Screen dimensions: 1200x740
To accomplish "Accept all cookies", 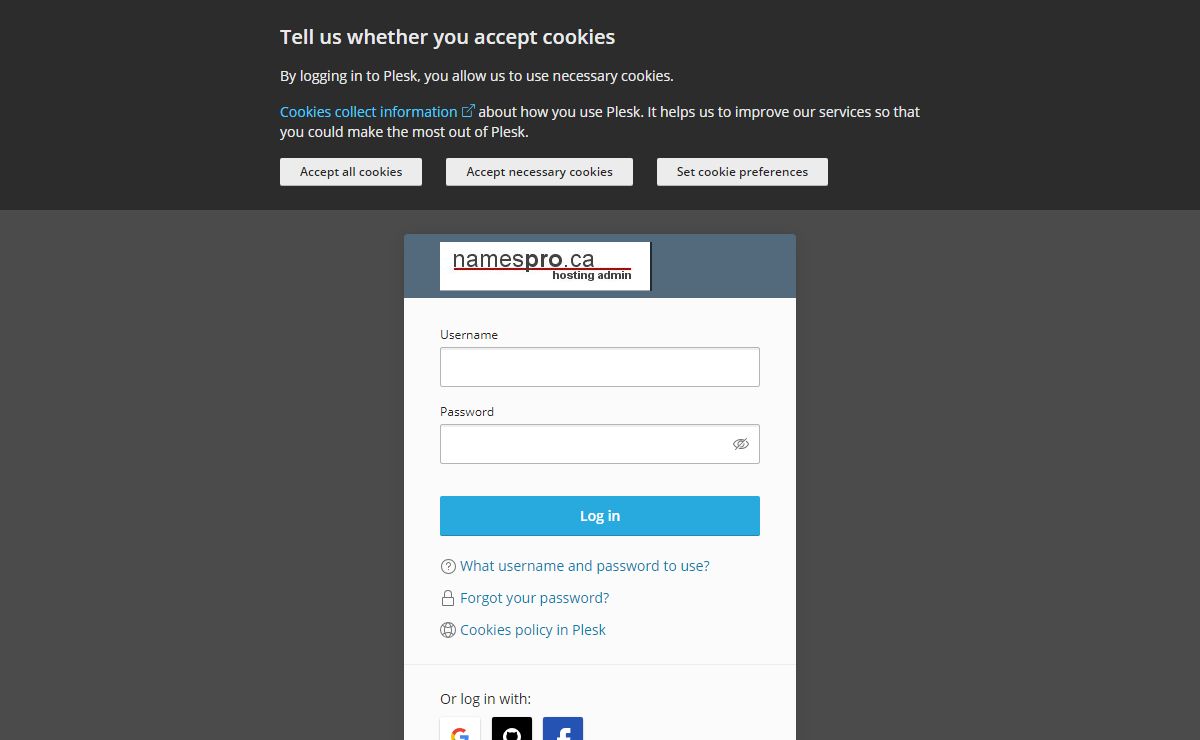I will click(x=351, y=172).
